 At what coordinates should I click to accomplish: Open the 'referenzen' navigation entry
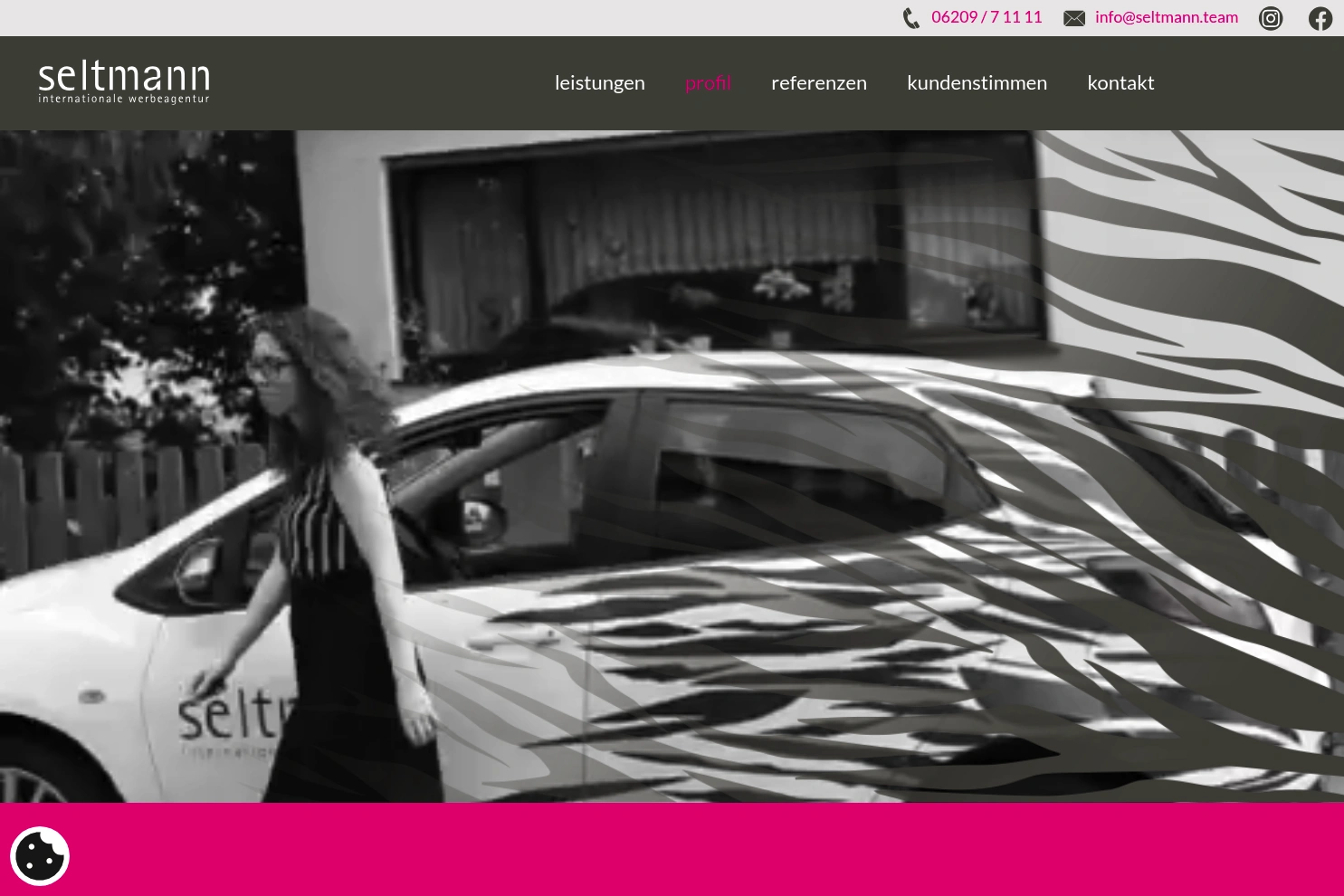[818, 82]
